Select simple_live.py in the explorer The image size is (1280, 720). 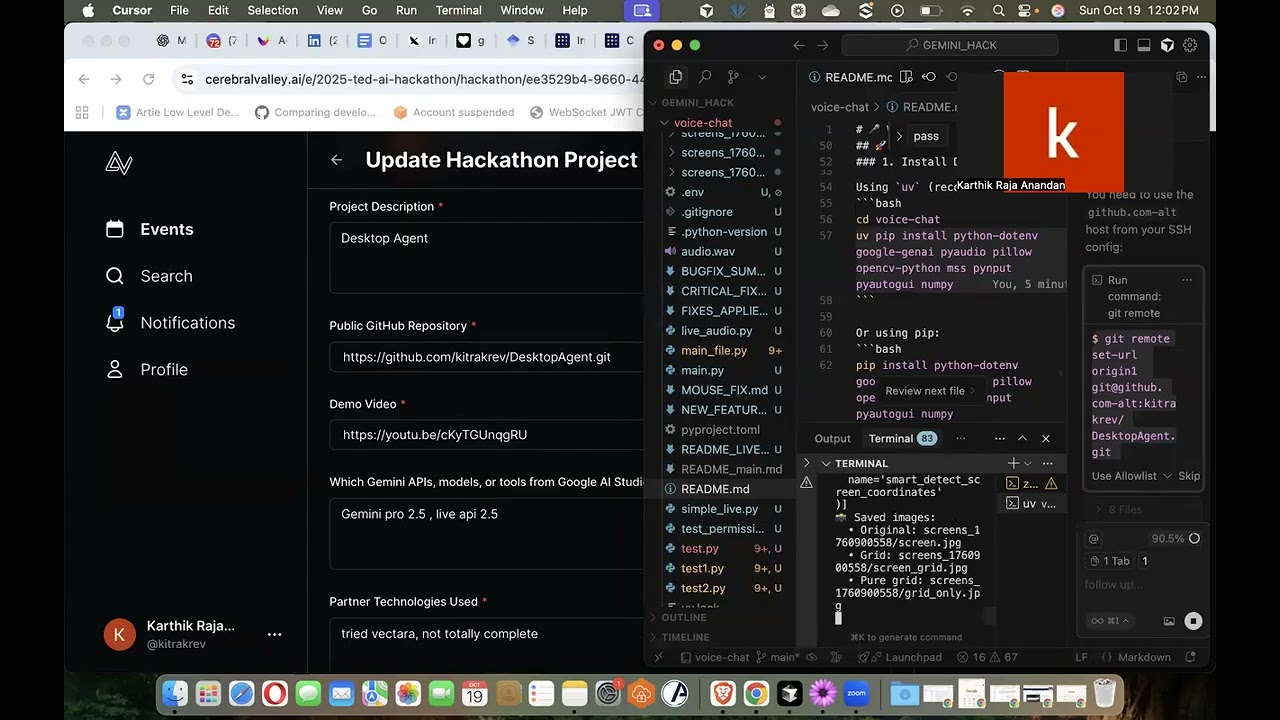click(x=719, y=509)
